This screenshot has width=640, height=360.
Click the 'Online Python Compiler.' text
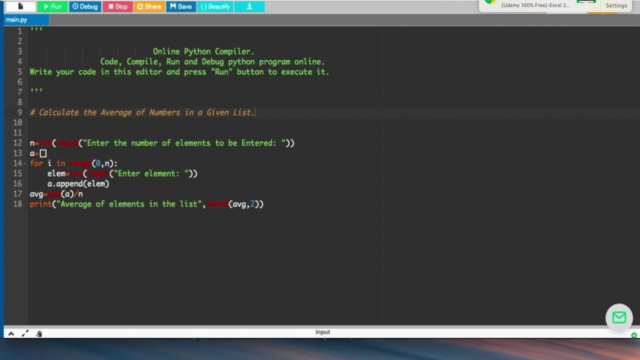click(203, 51)
